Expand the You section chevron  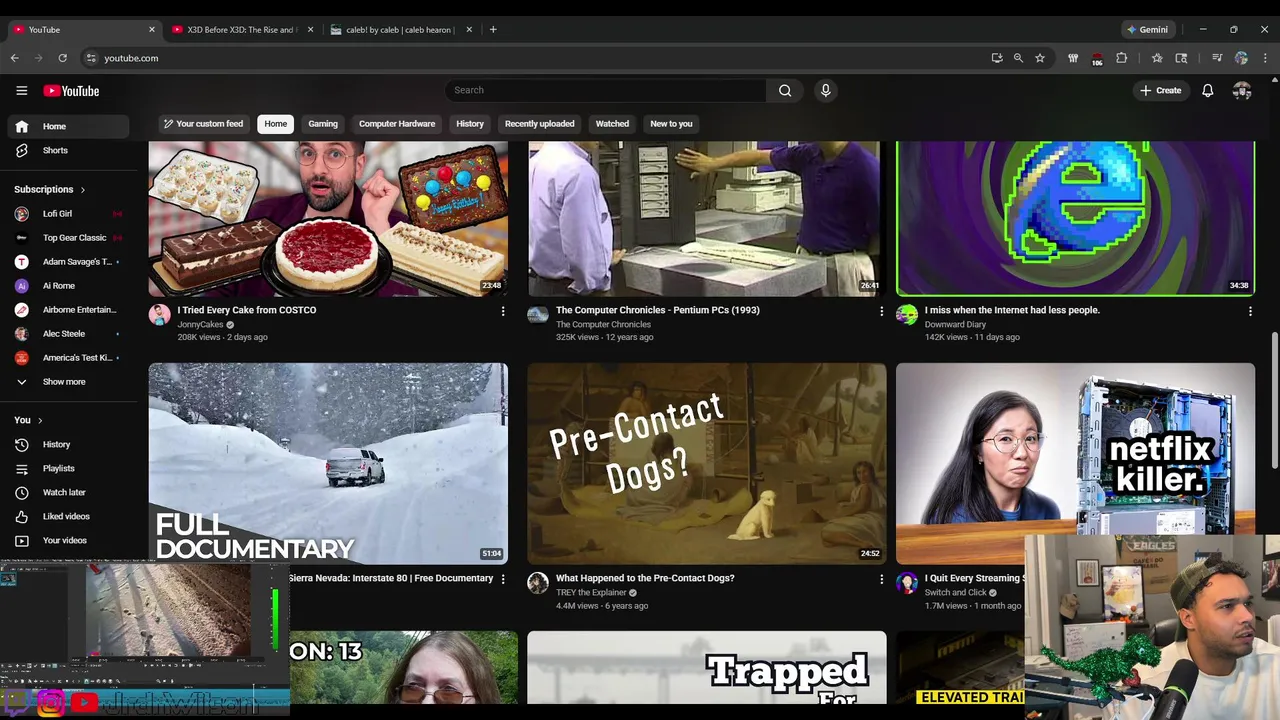point(40,420)
